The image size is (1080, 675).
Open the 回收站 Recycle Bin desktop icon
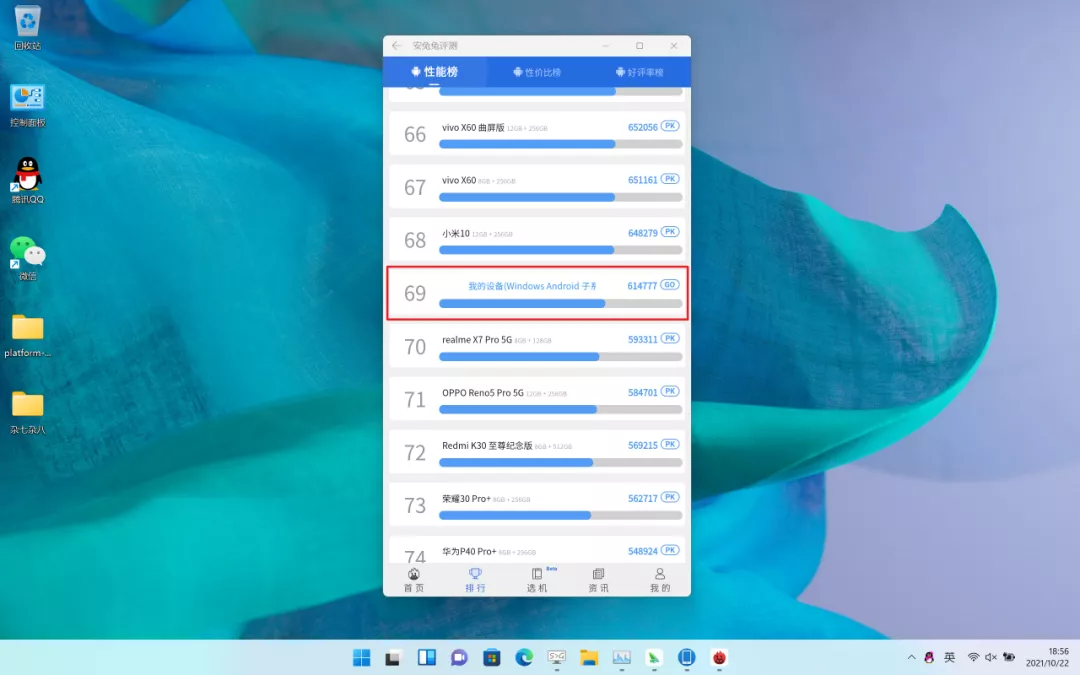(x=28, y=28)
